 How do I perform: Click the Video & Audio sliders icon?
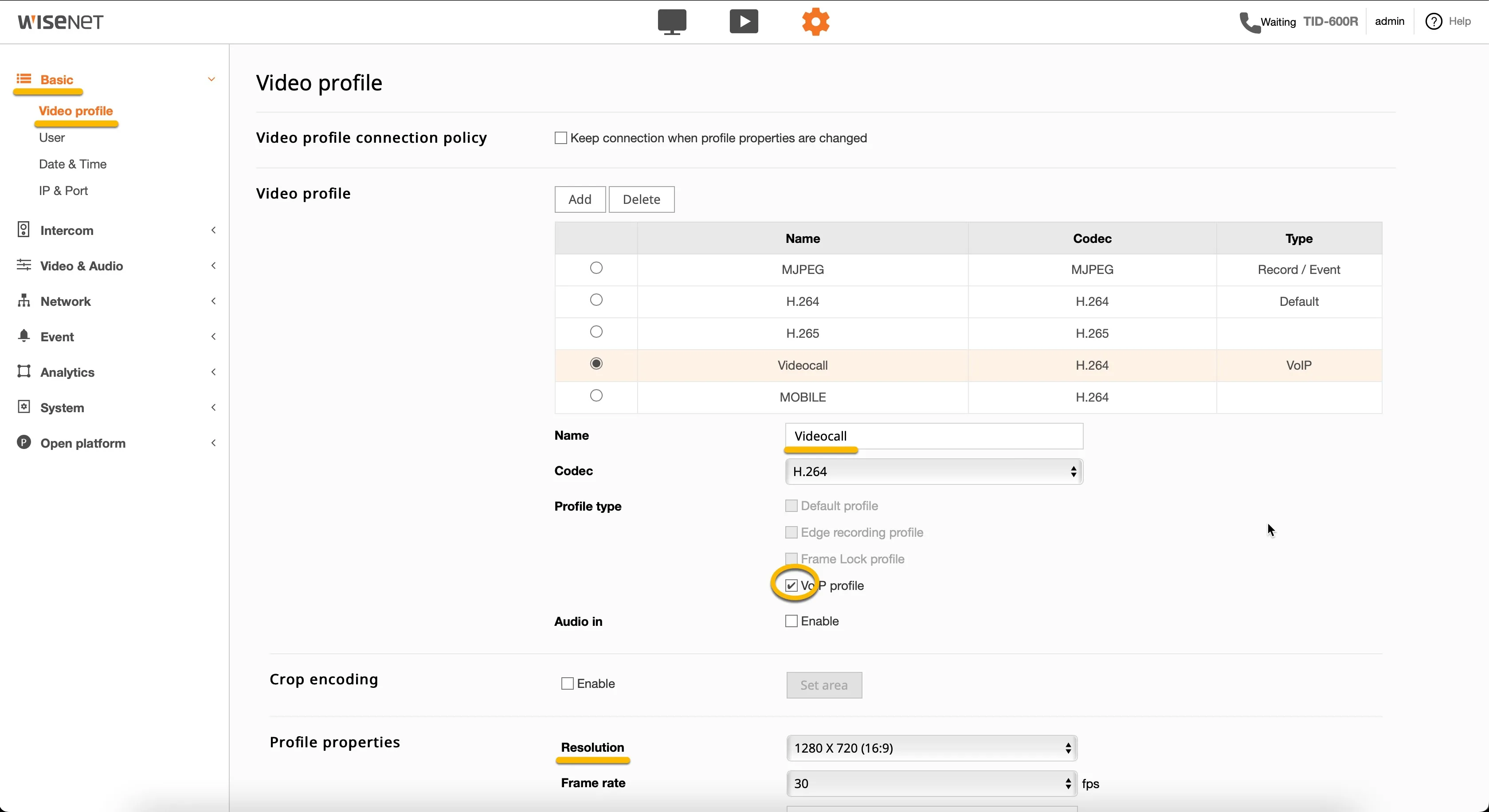pyautogui.click(x=24, y=265)
